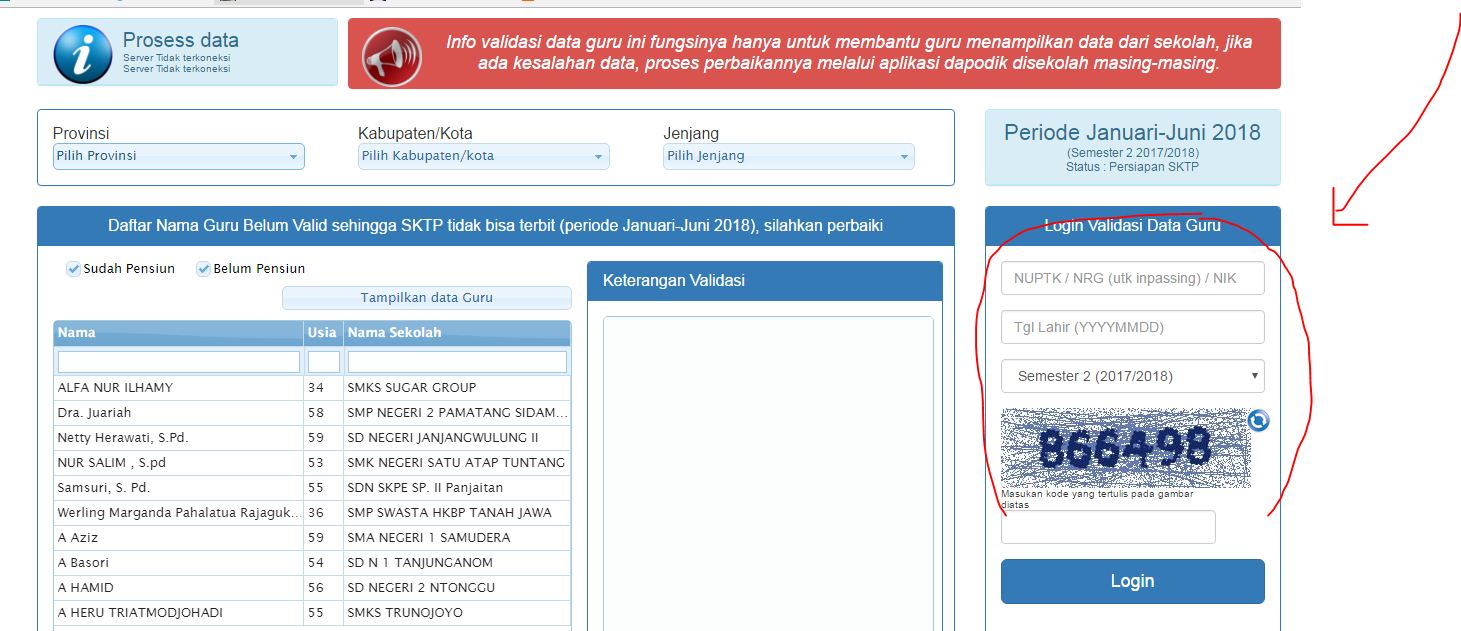The image size is (1461, 631).
Task: Click school cell SDN SKPE SP. II Panjaitan
Action: click(x=457, y=488)
